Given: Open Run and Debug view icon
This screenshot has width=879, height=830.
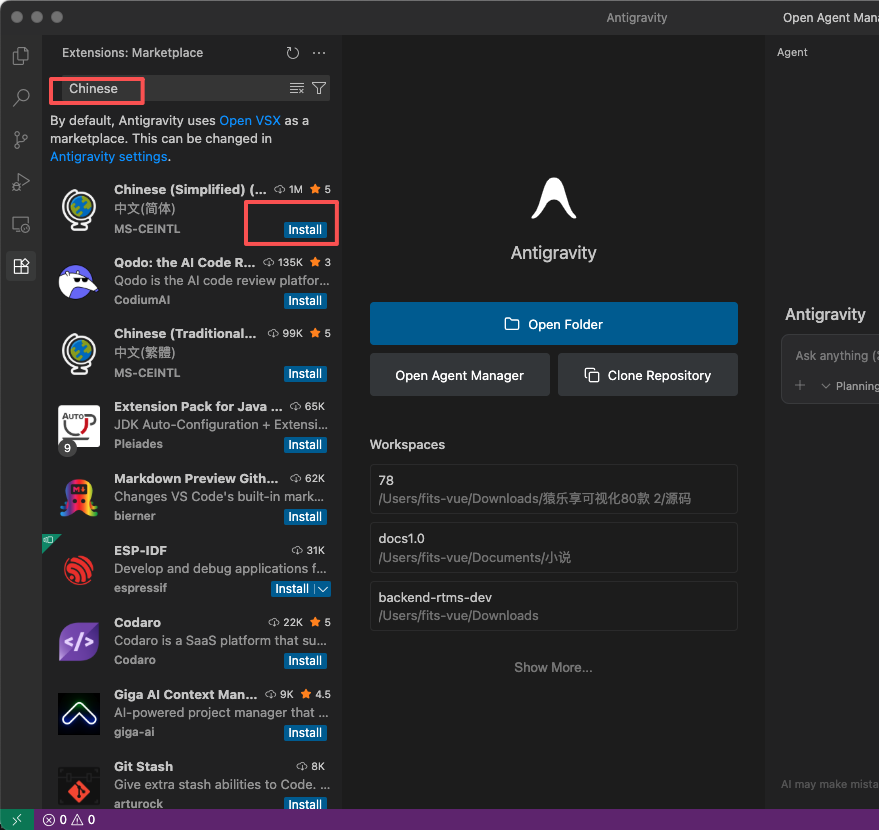Looking at the screenshot, I should coord(21,182).
